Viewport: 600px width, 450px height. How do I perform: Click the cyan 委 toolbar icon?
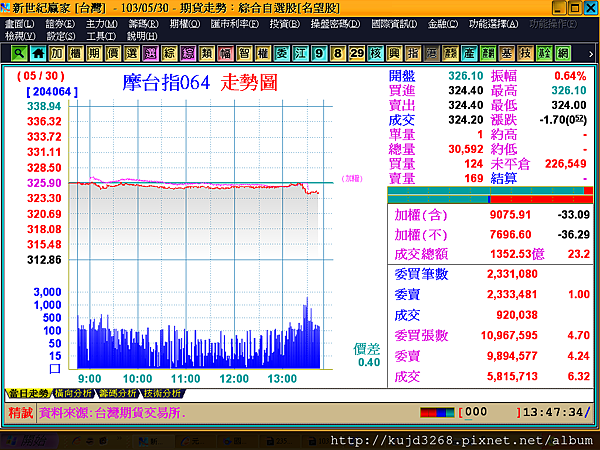tap(282, 53)
